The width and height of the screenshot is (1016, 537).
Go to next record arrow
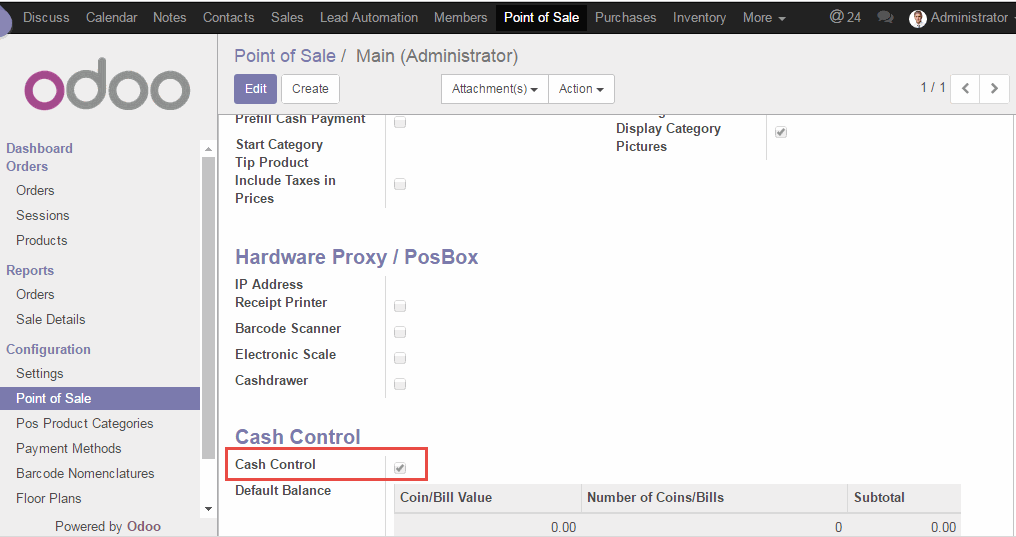click(994, 88)
